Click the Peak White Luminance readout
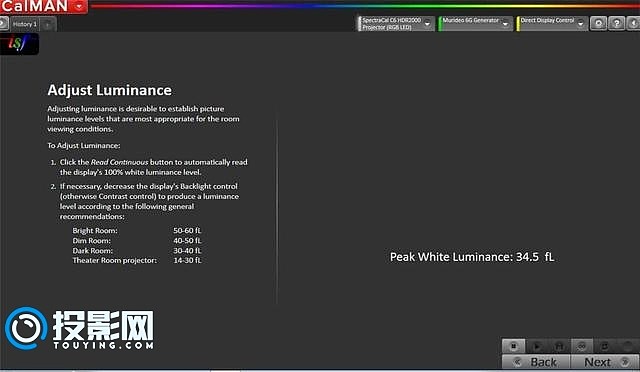 (472, 257)
